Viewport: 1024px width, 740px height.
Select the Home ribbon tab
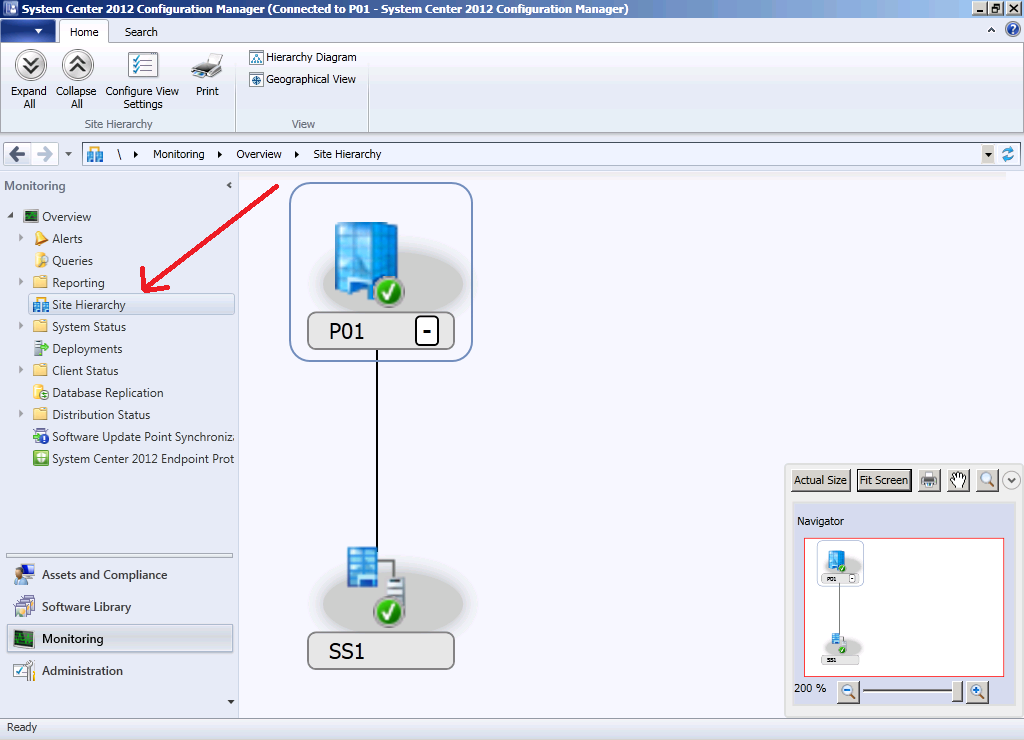[x=84, y=32]
